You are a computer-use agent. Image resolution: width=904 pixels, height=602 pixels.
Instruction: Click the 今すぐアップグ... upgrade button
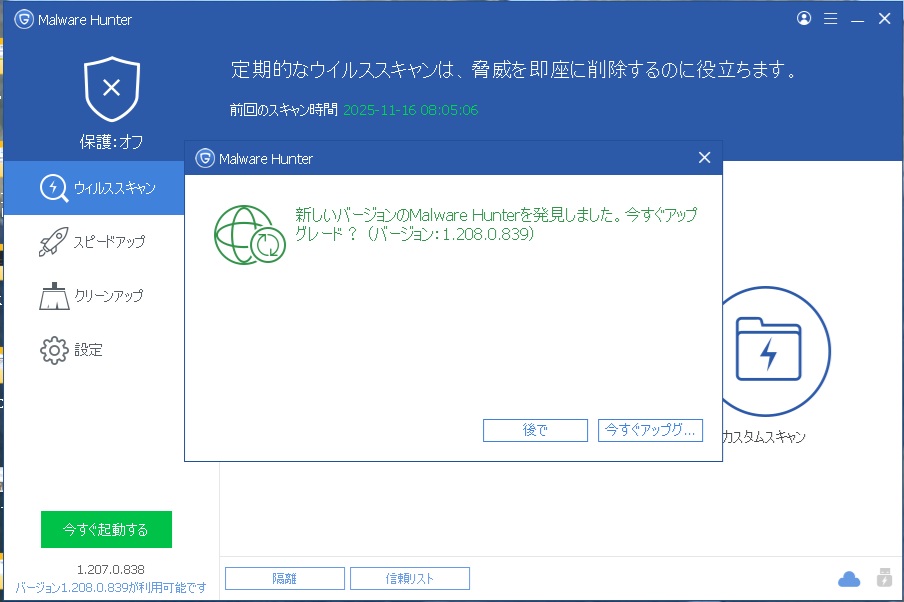650,430
